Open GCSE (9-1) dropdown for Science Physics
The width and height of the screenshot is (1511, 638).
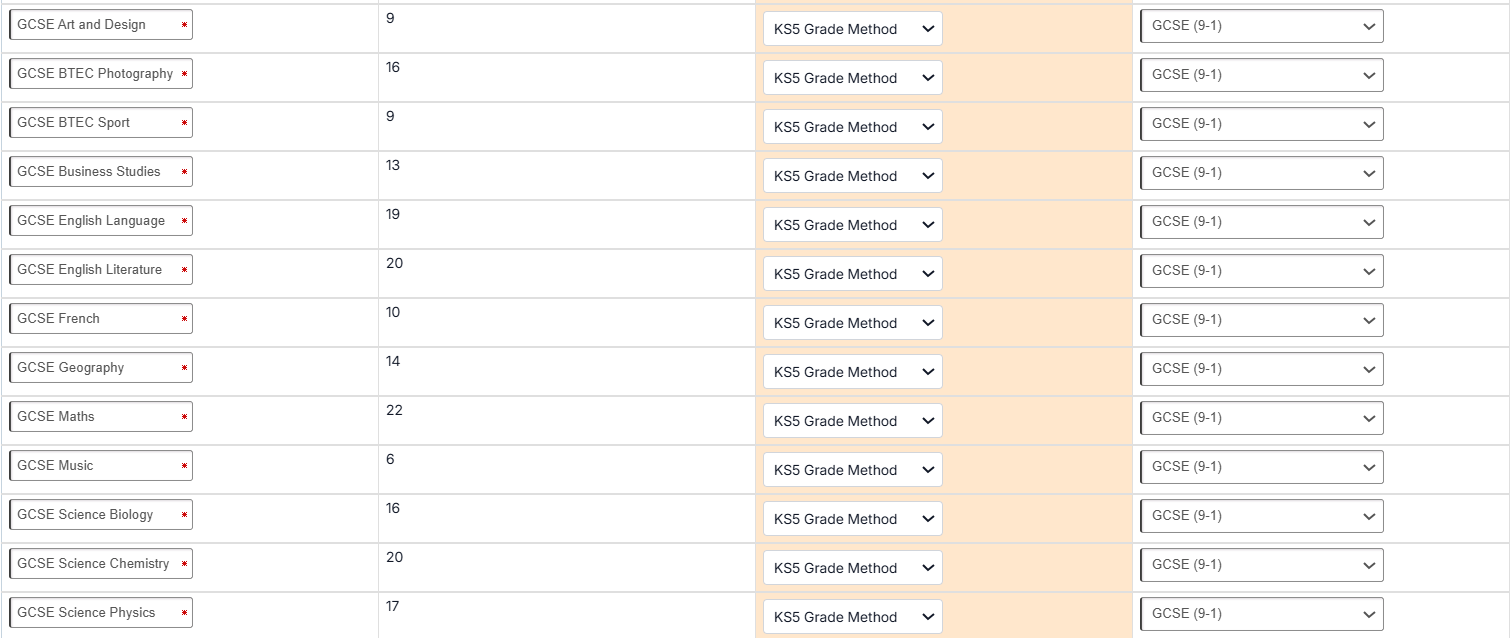coord(1261,613)
